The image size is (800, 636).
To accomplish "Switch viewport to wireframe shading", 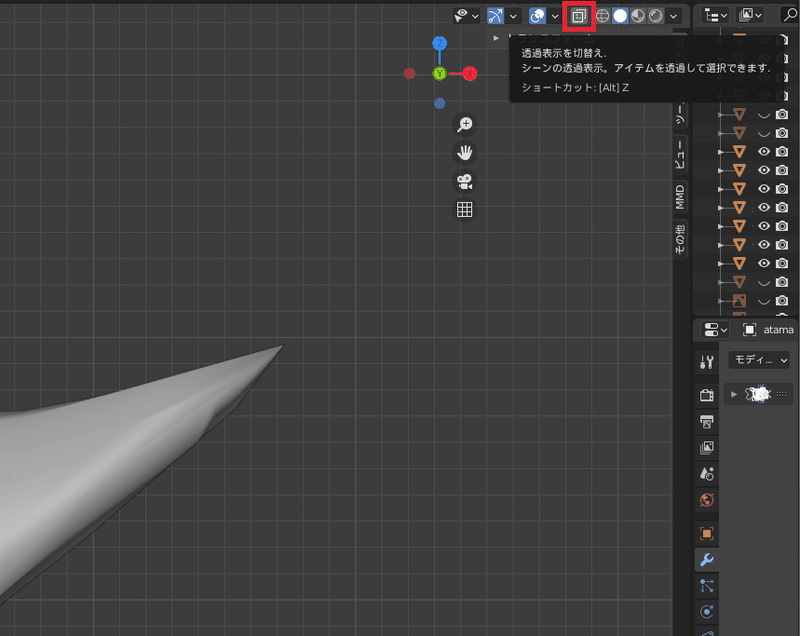I will [x=603, y=16].
